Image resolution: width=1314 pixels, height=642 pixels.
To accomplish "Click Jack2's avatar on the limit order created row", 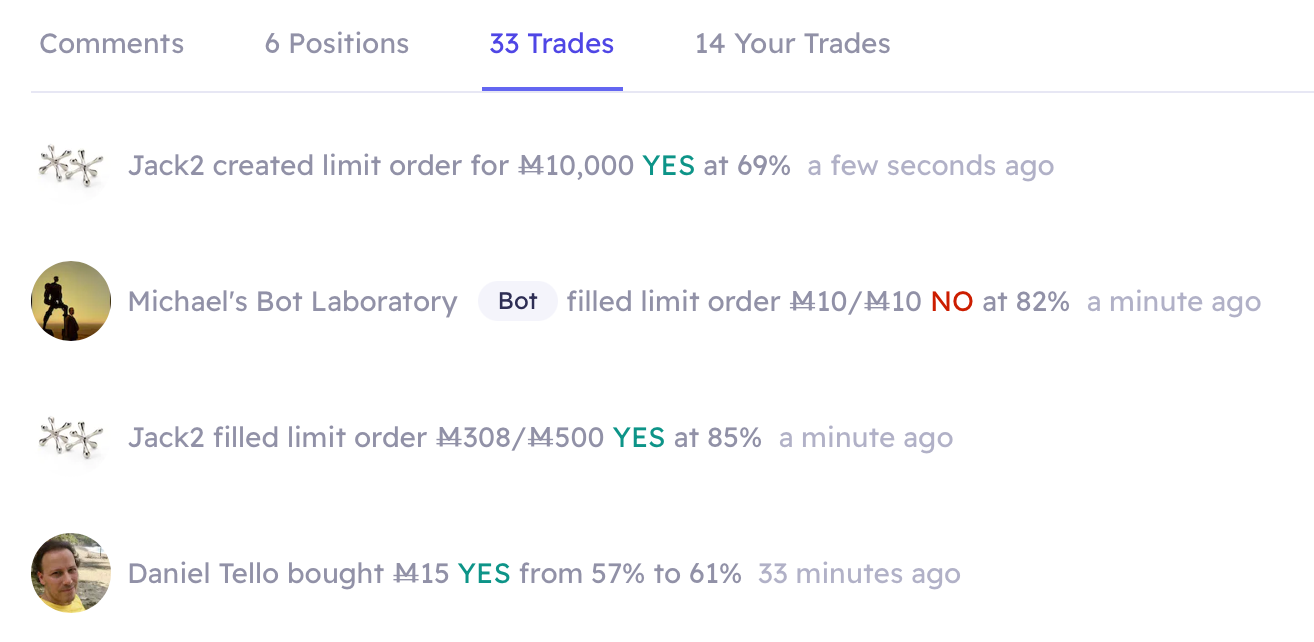I will 71,165.
